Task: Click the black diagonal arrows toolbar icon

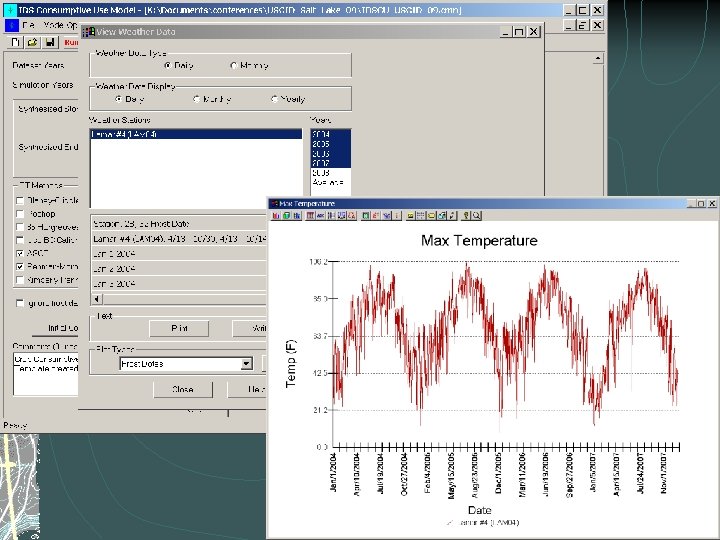Action: 452,215
